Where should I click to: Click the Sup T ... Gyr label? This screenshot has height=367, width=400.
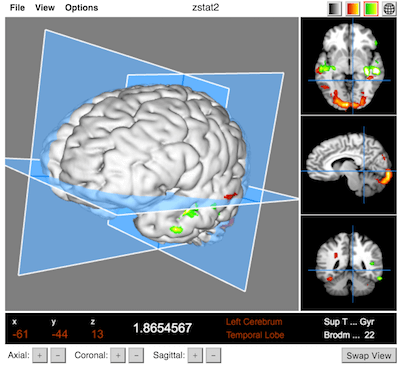pyautogui.click(x=349, y=322)
